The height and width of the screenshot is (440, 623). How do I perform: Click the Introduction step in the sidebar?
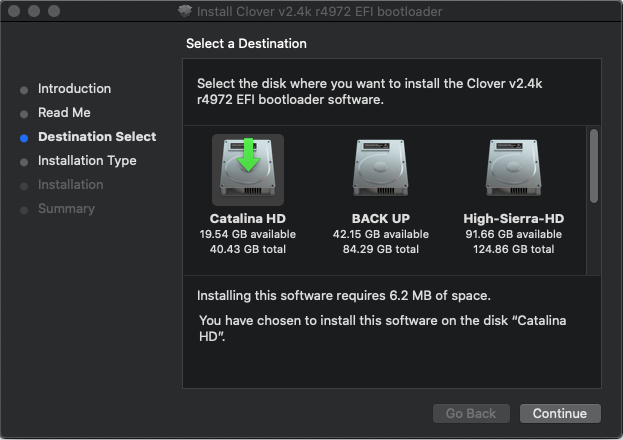74,89
